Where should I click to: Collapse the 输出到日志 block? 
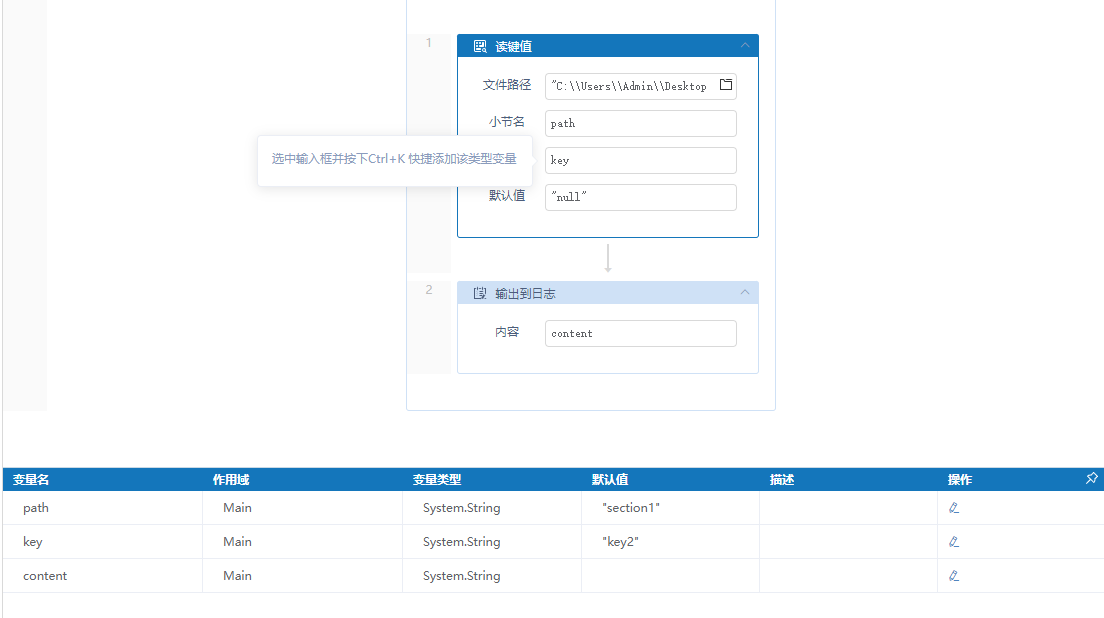(x=745, y=293)
